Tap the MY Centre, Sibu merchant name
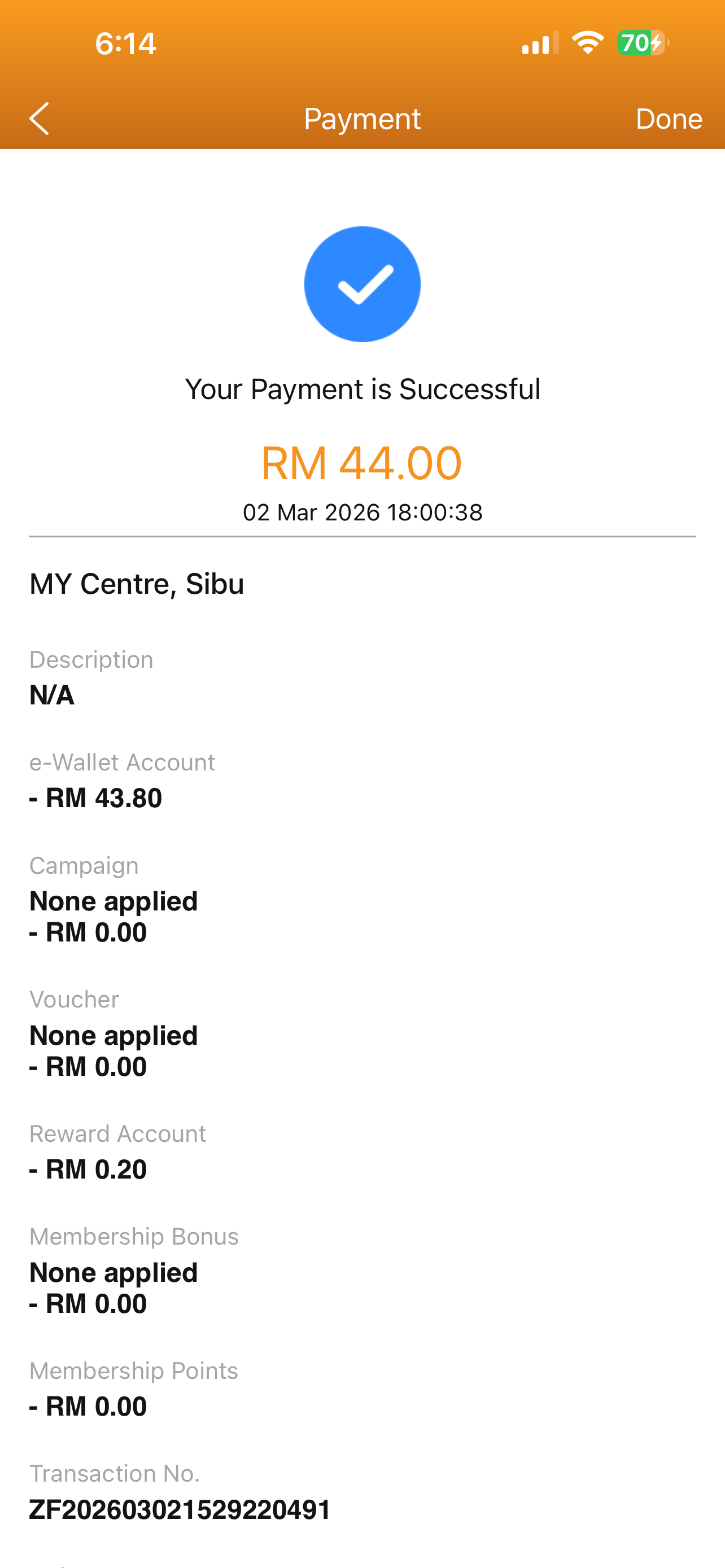725x1568 pixels. coord(136,584)
